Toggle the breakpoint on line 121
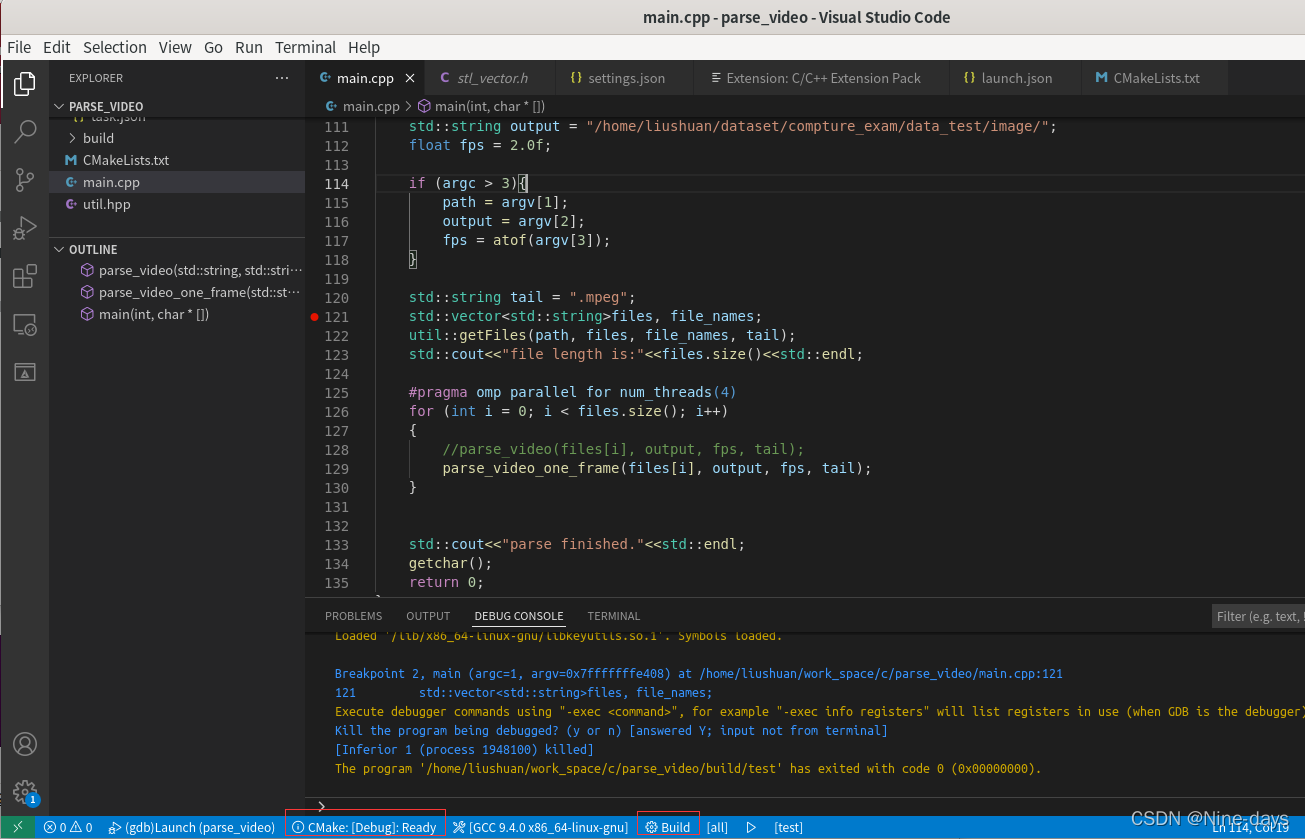 (x=314, y=316)
